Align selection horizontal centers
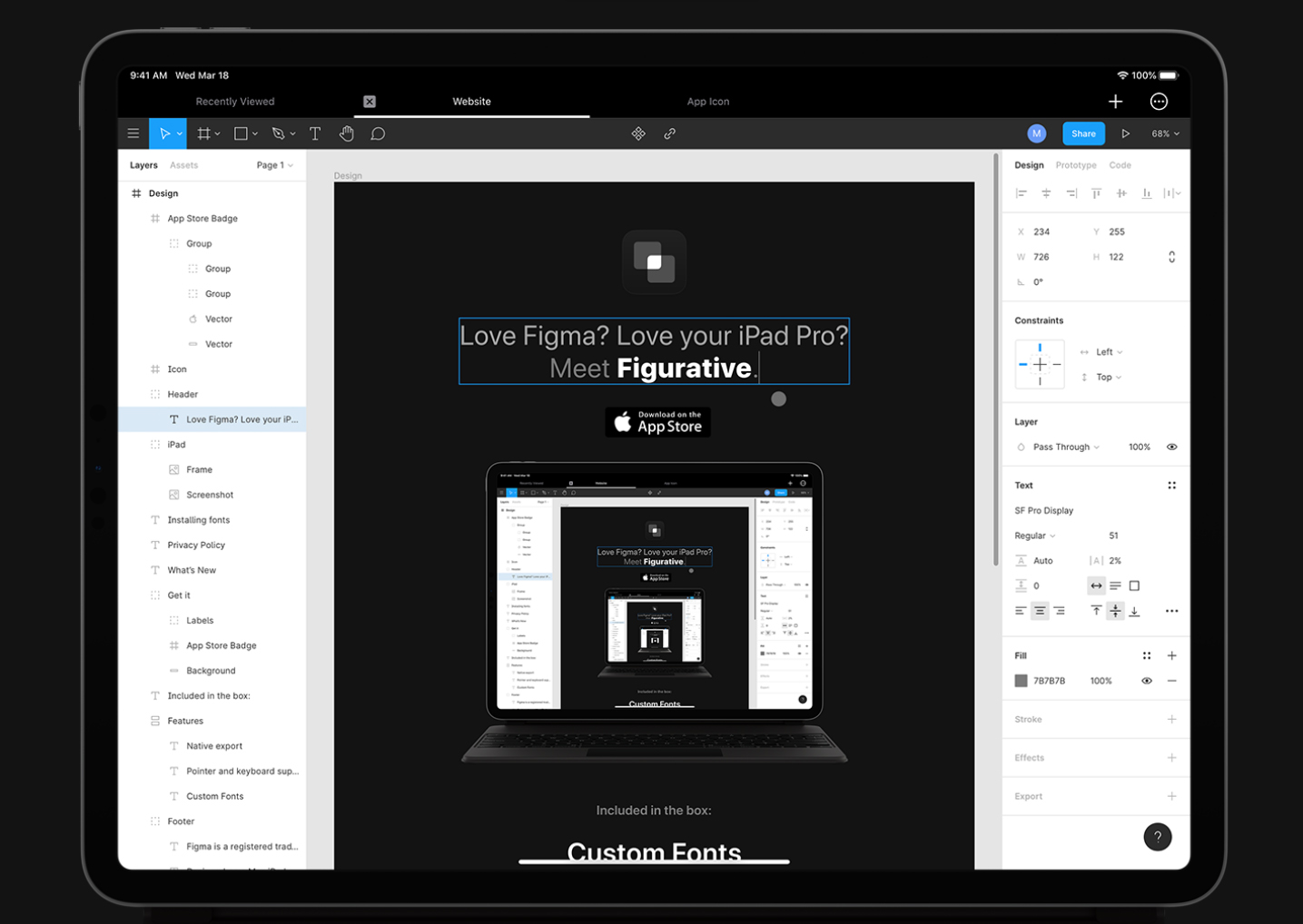The width and height of the screenshot is (1303, 924). [1046, 193]
